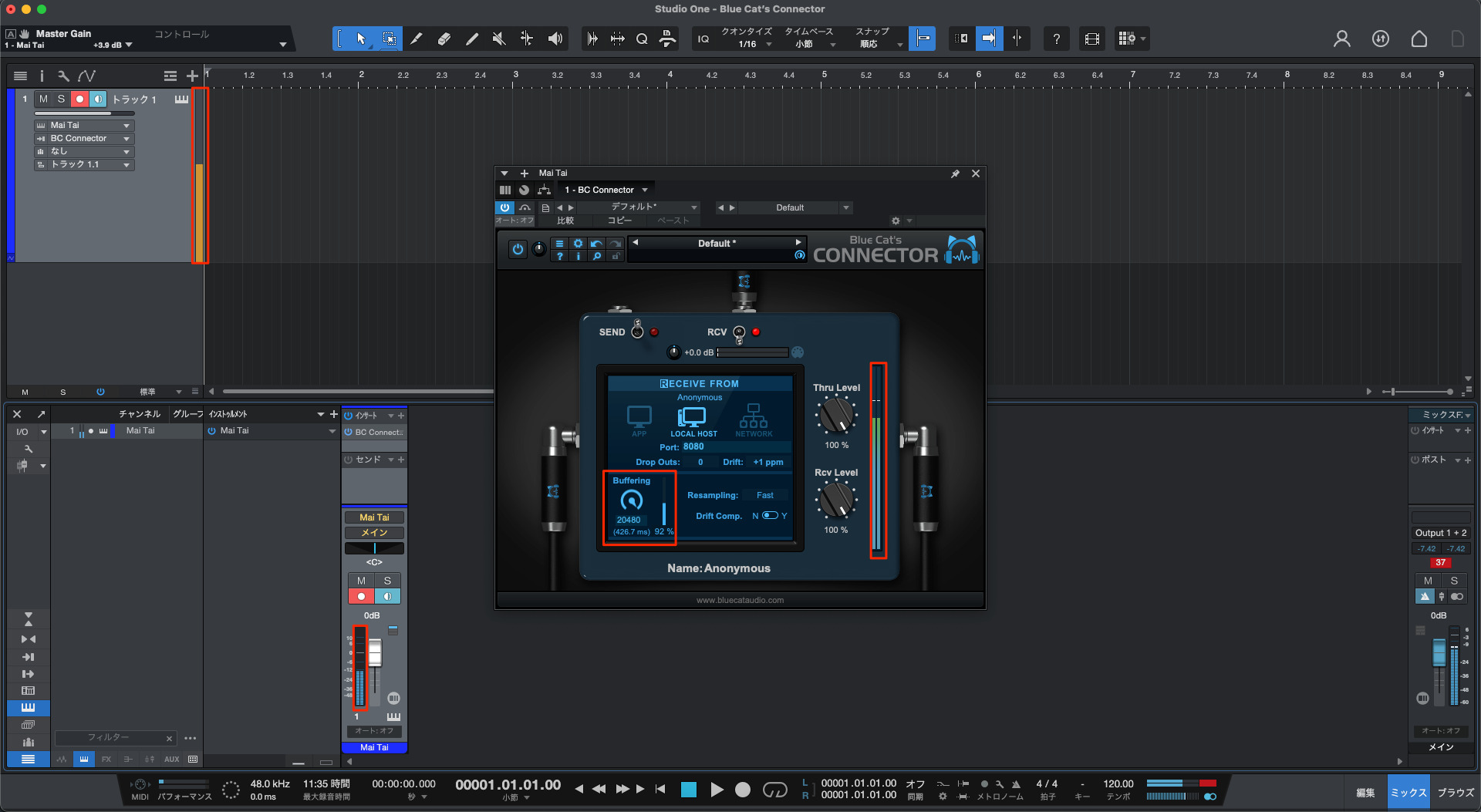Image resolution: width=1481 pixels, height=812 pixels.
Task: Open track inspector info icon
Action: (42, 76)
